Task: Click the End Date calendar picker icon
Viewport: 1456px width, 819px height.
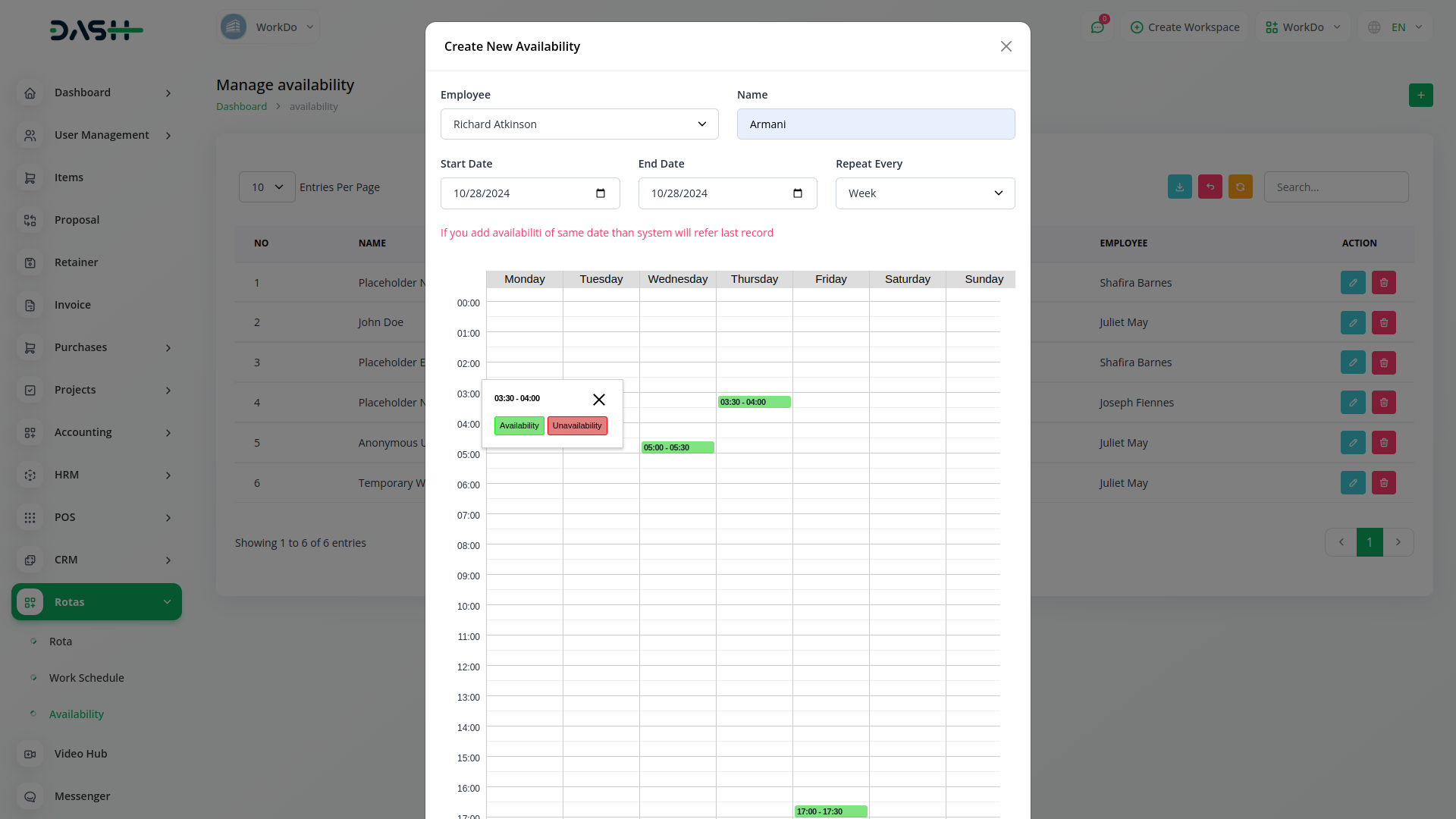Action: point(798,193)
